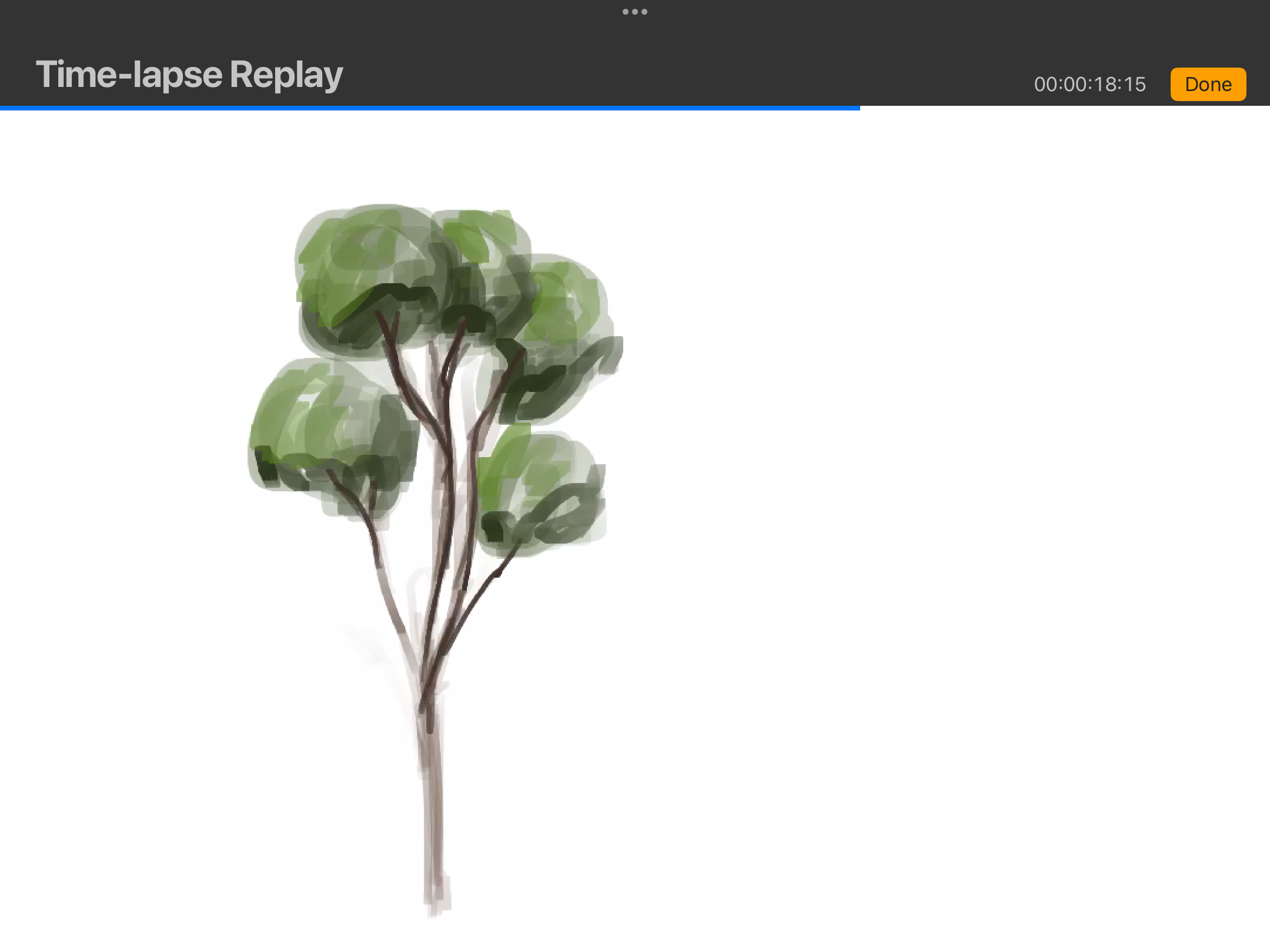Tap the three-dot multitasking icon

[635, 12]
